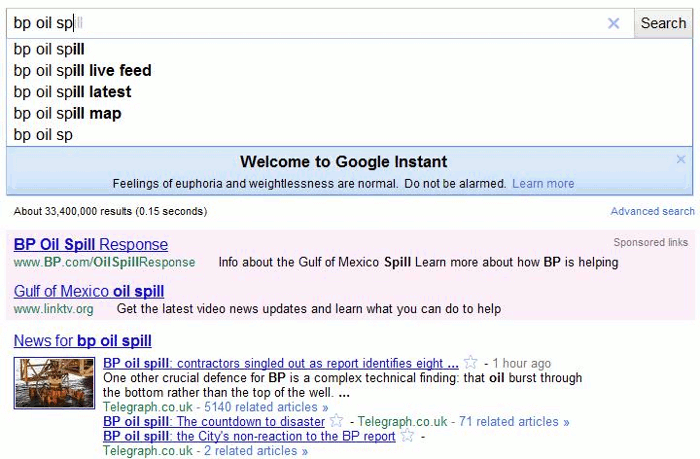Screen dimensions: 700x459
Task: Click the oil rig news thumbnail
Action: [x=54, y=383]
